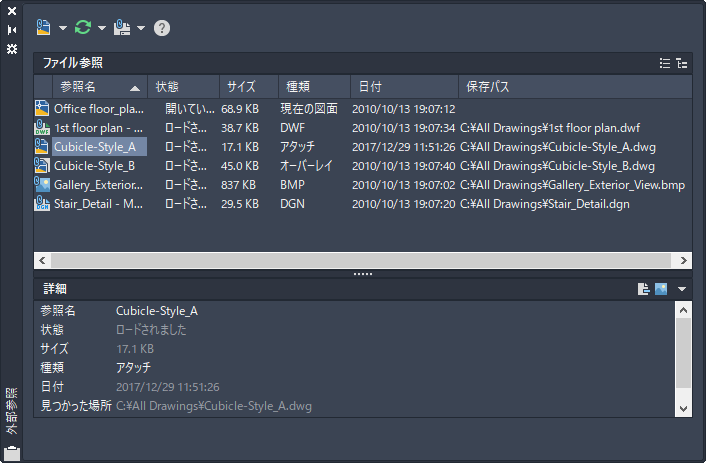Click the overlay icon beside Cubicle-Style_B
Image resolution: width=706 pixels, height=463 pixels.
(42, 165)
